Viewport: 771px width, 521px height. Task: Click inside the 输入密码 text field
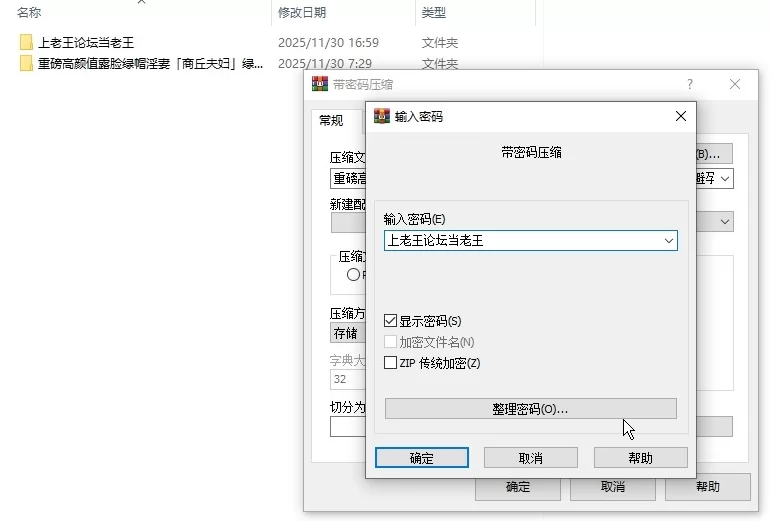coord(520,241)
